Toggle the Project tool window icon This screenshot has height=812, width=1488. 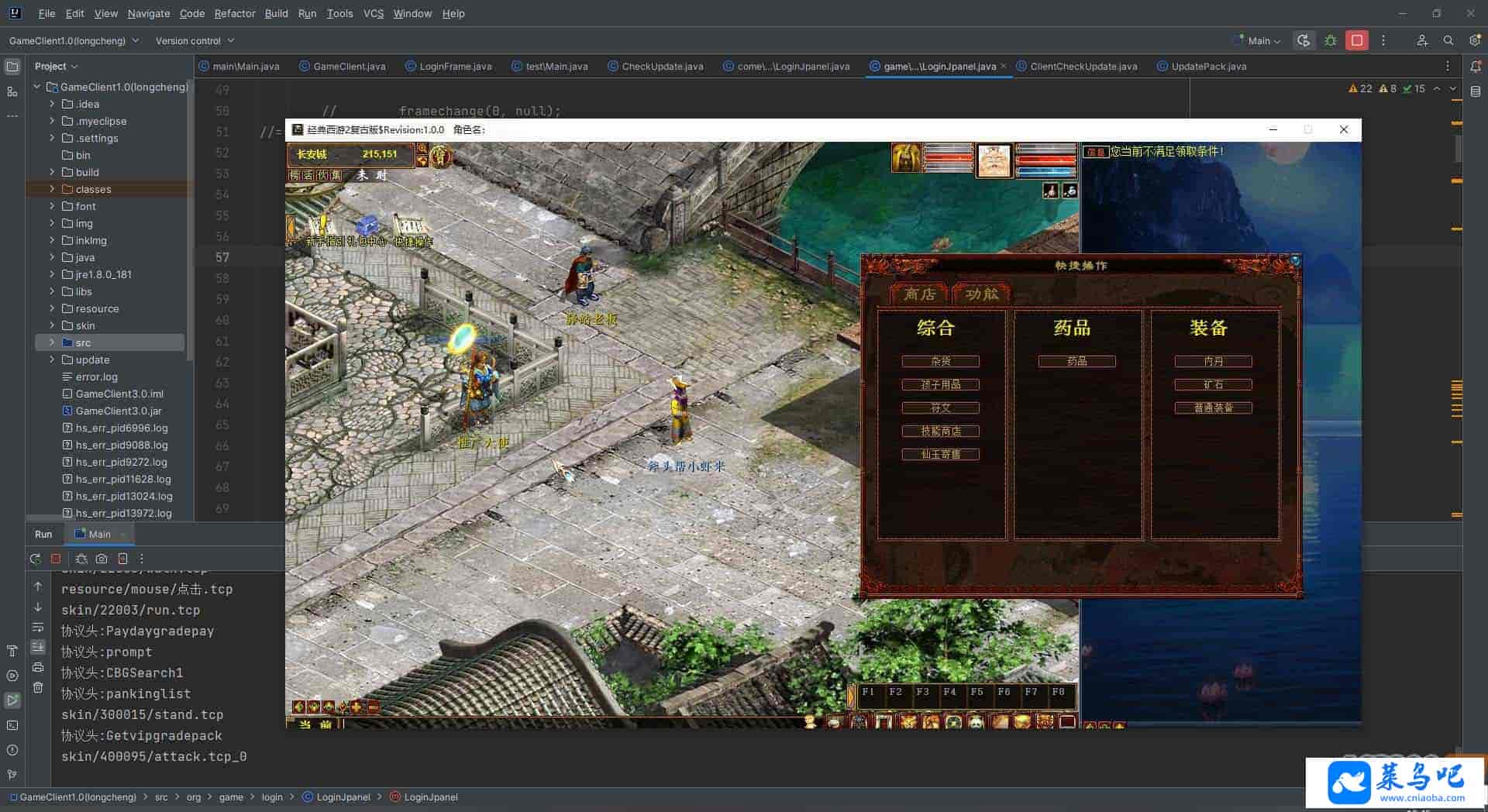(x=12, y=67)
